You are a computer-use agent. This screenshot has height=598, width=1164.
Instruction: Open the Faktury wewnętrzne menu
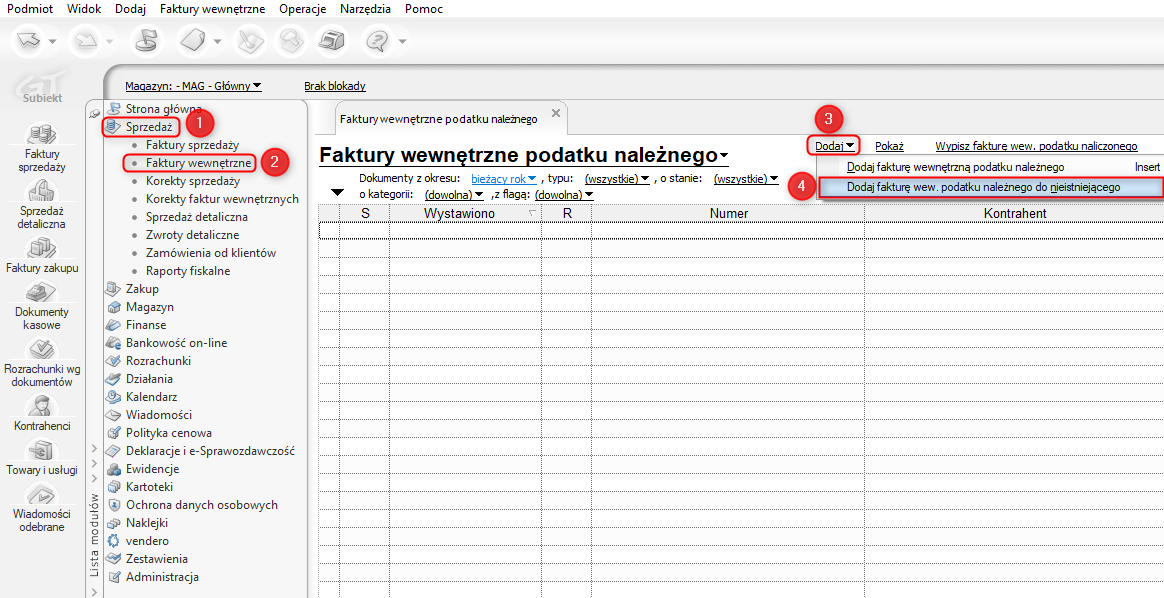click(x=213, y=10)
